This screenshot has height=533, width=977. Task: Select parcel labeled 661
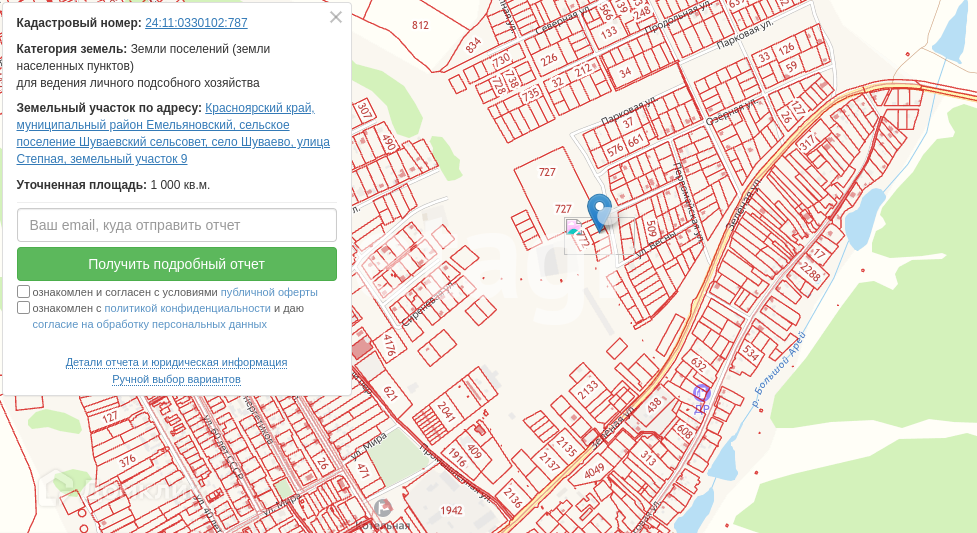635,142
